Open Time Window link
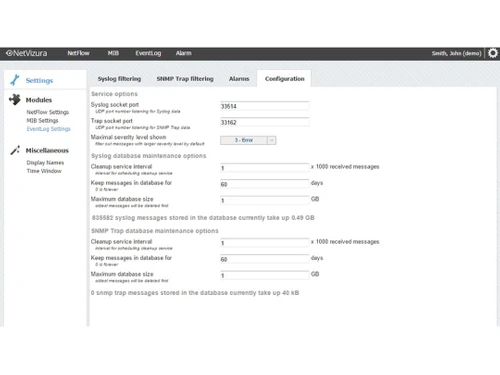Screen dimensions: 500x375 [x=44, y=171]
